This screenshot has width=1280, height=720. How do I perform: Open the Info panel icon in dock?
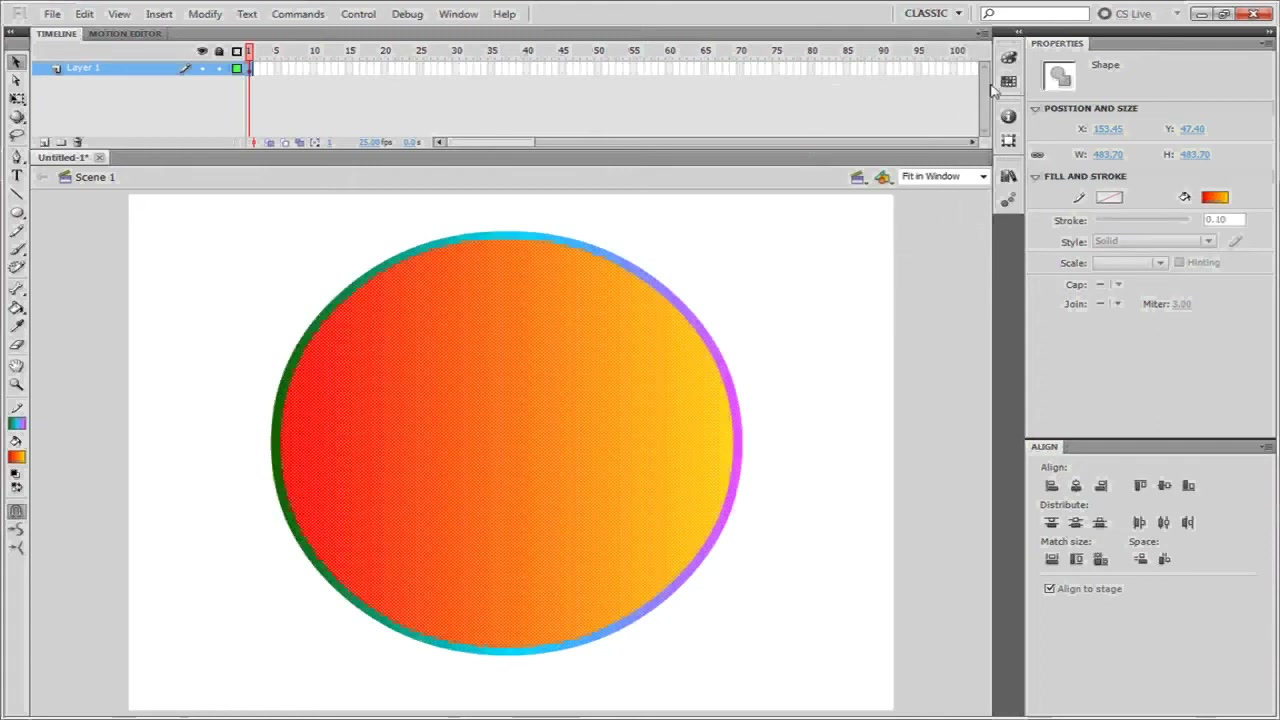[x=1008, y=116]
